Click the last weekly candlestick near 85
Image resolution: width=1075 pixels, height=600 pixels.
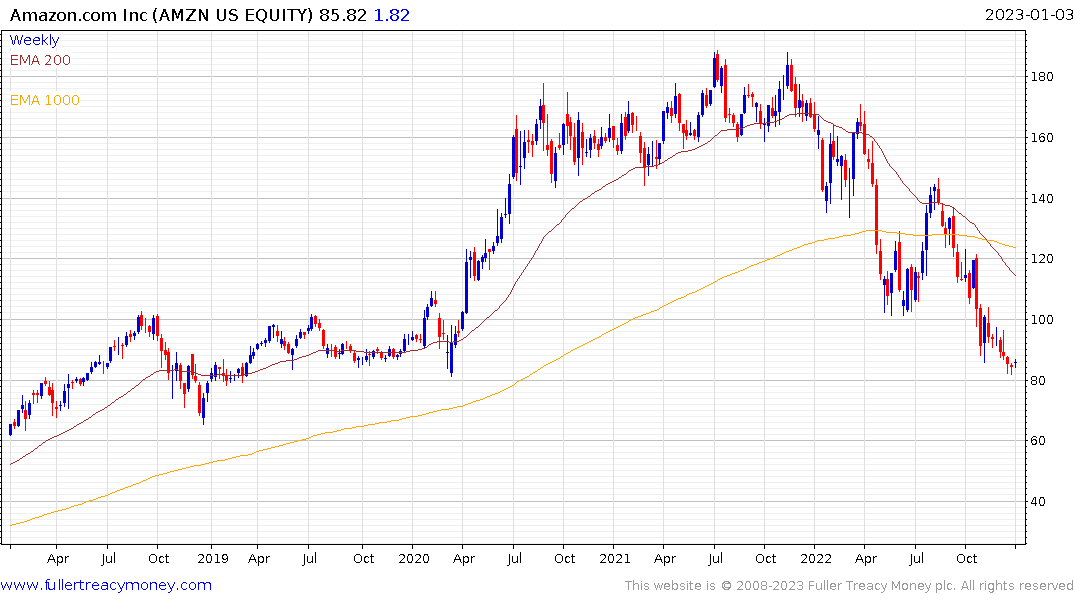pos(1015,363)
